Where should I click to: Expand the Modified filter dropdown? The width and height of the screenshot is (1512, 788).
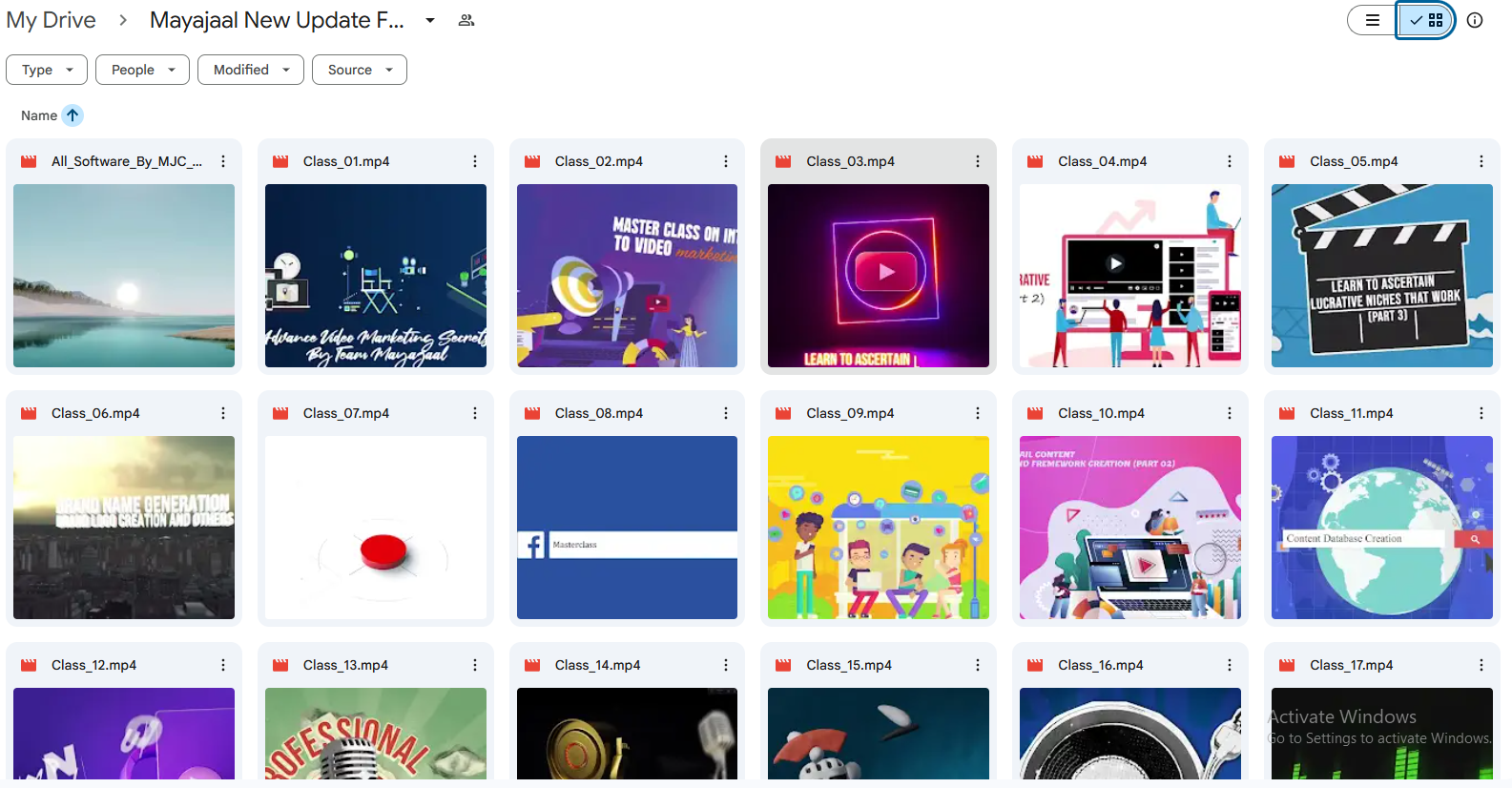click(x=250, y=70)
